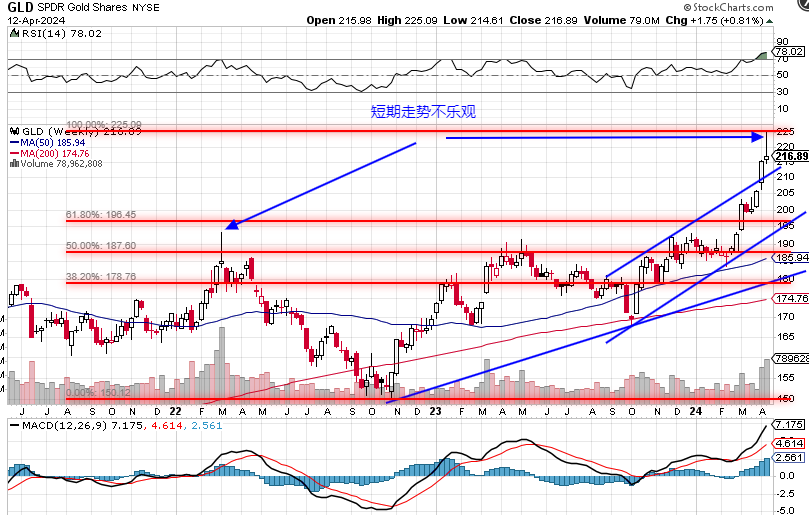The width and height of the screenshot is (809, 515).
Task: Click the 216.89 last price tag
Action: point(791,156)
